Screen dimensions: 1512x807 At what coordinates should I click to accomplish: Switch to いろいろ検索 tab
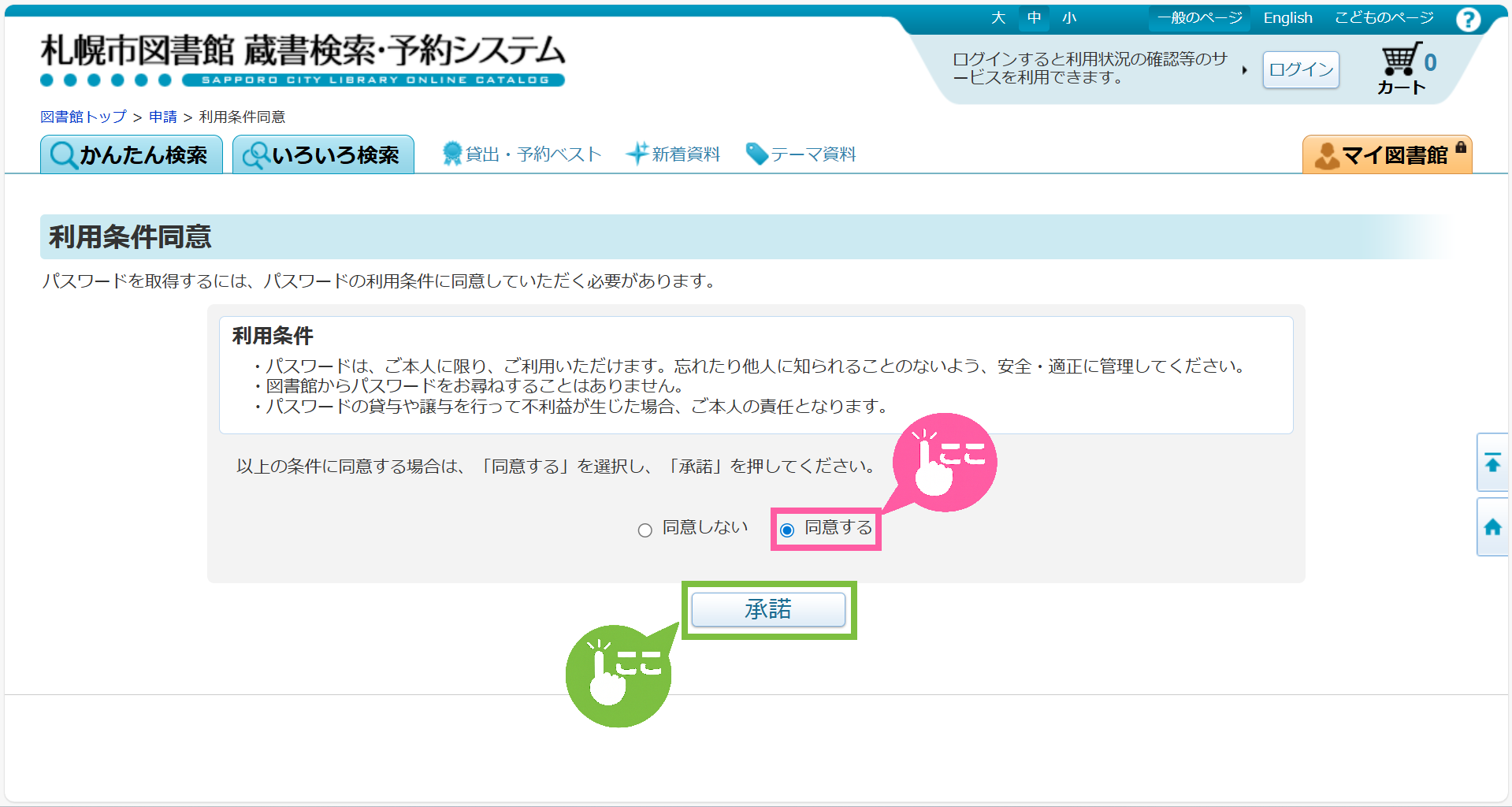click(x=323, y=155)
